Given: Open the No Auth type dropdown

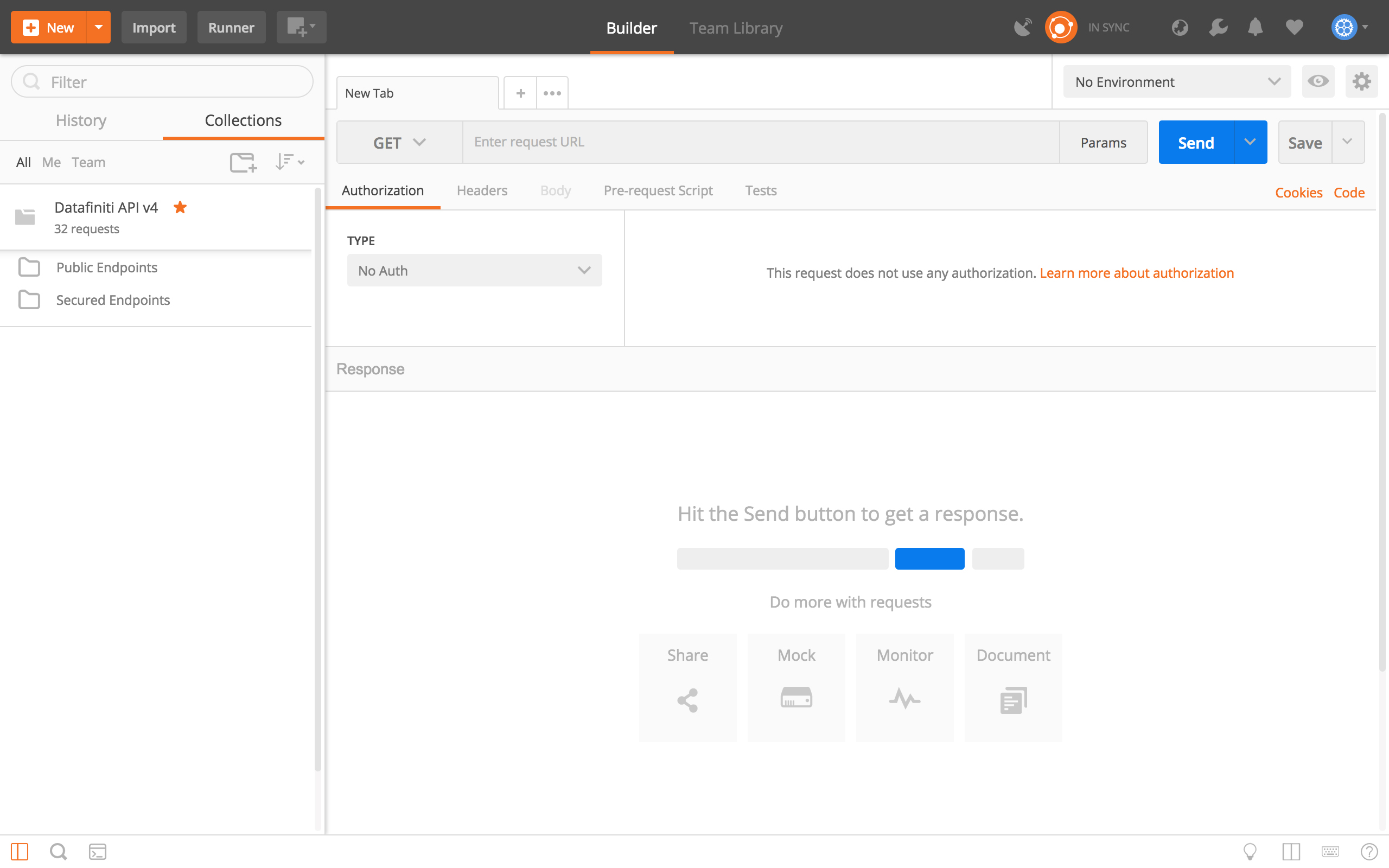Looking at the screenshot, I should [475, 270].
